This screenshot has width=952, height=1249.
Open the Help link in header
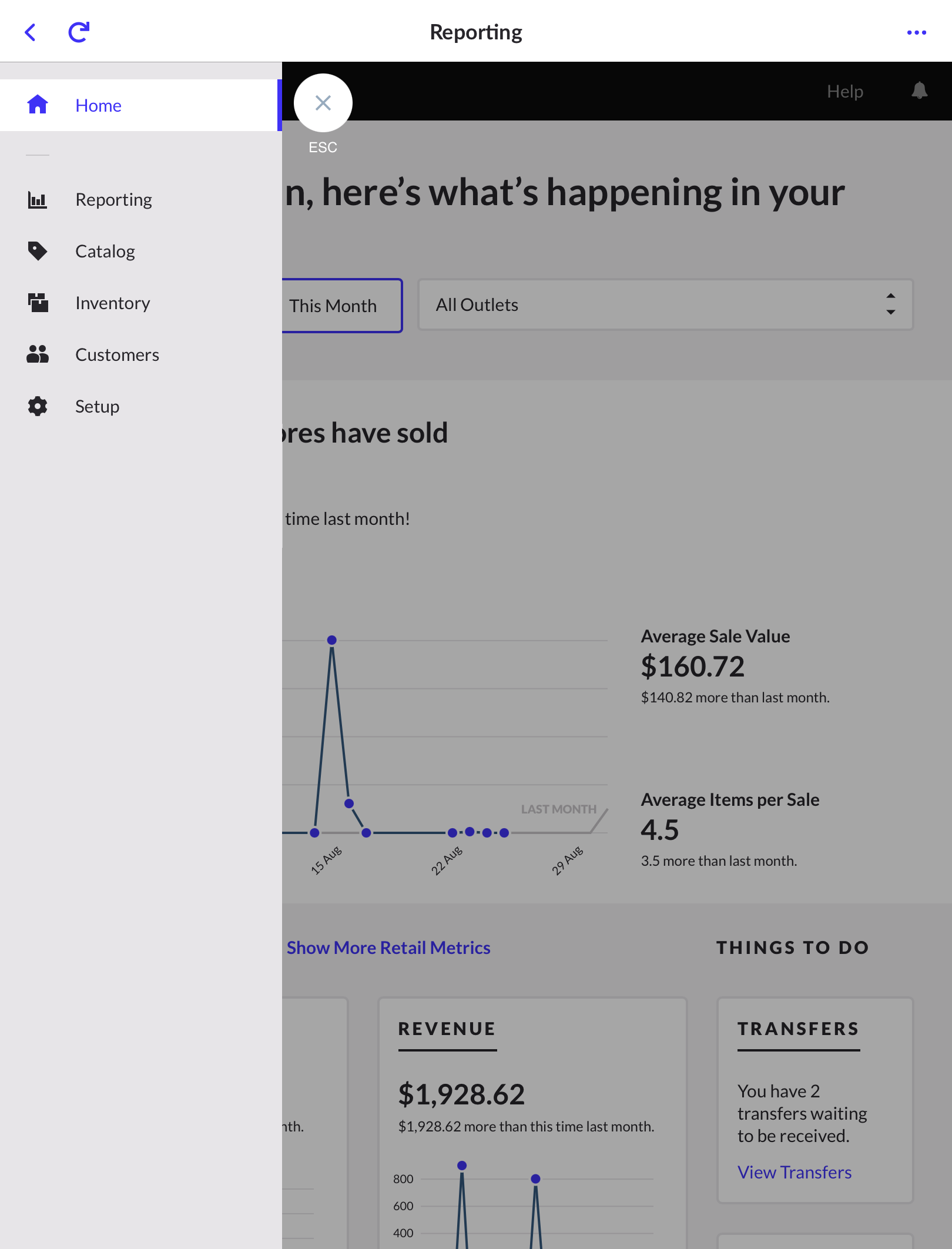(844, 91)
